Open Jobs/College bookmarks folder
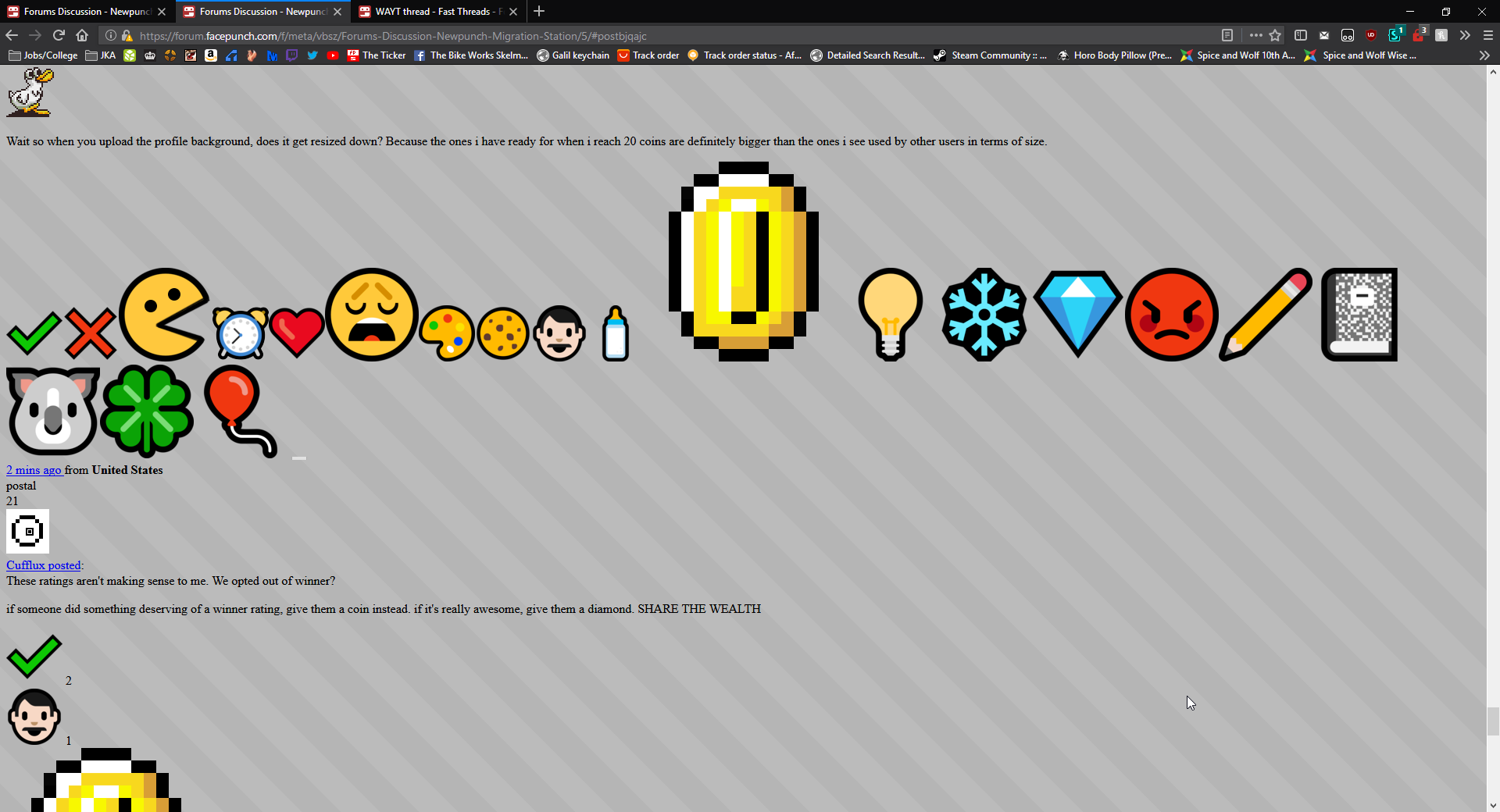1500x812 pixels. 43,55
